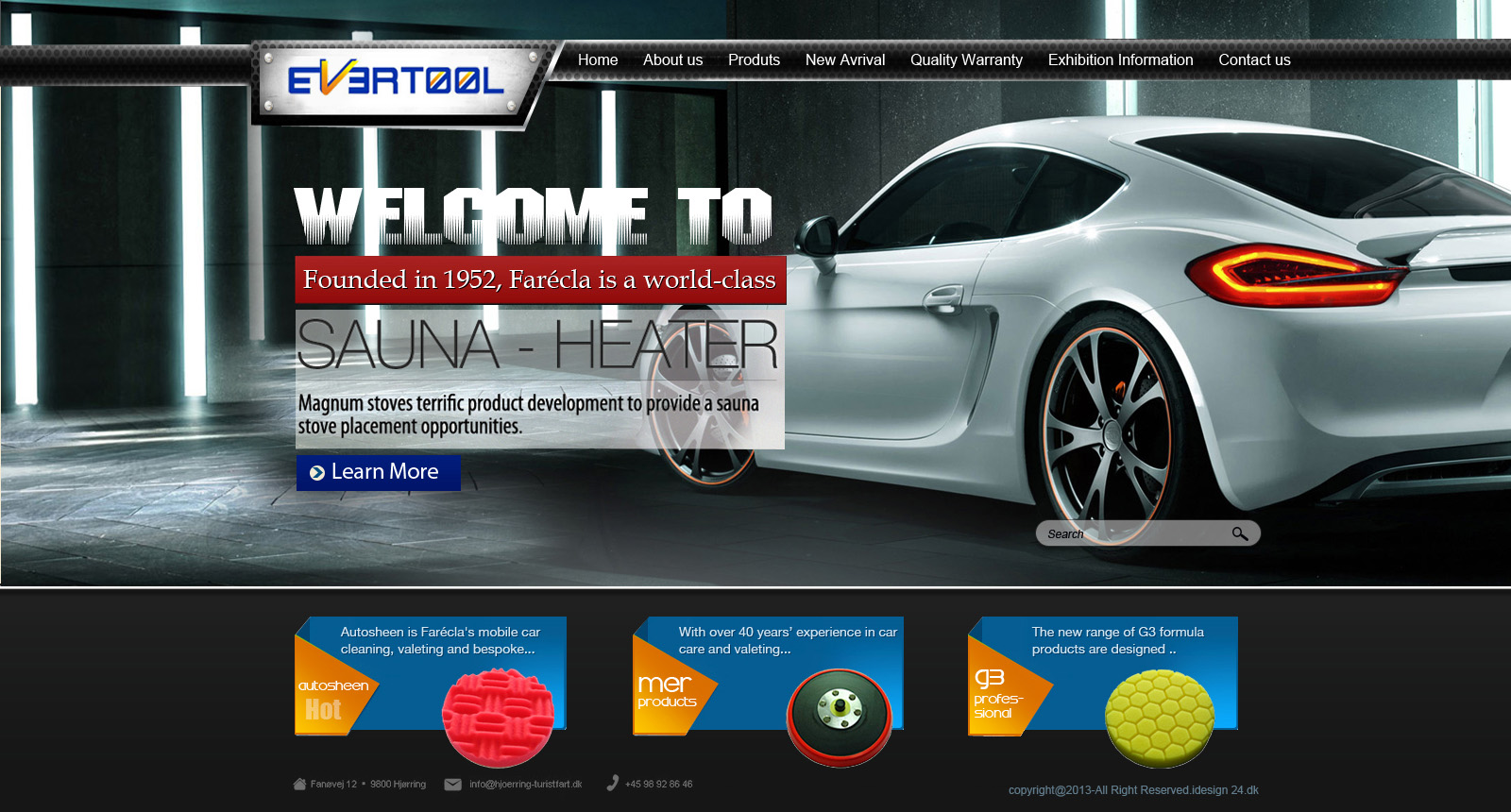
Task: Read the Autosheen mobile car cleaning text
Action: pos(440,640)
